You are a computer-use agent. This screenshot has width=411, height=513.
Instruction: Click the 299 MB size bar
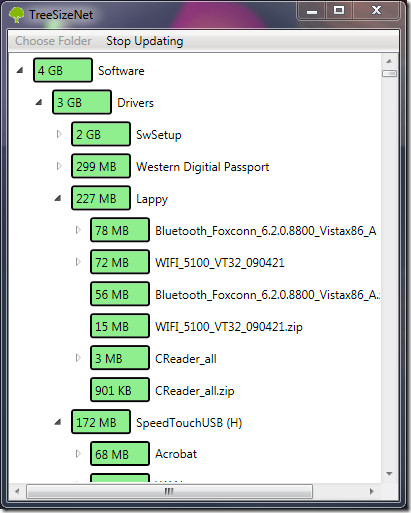pyautogui.click(x=101, y=166)
